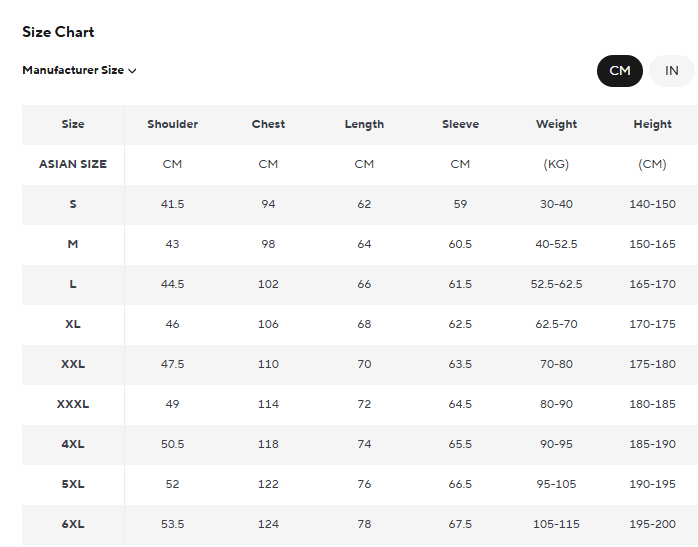Screen dimensions: 698x547
Task: Click weight range 80-90
Action: click(x=556, y=405)
